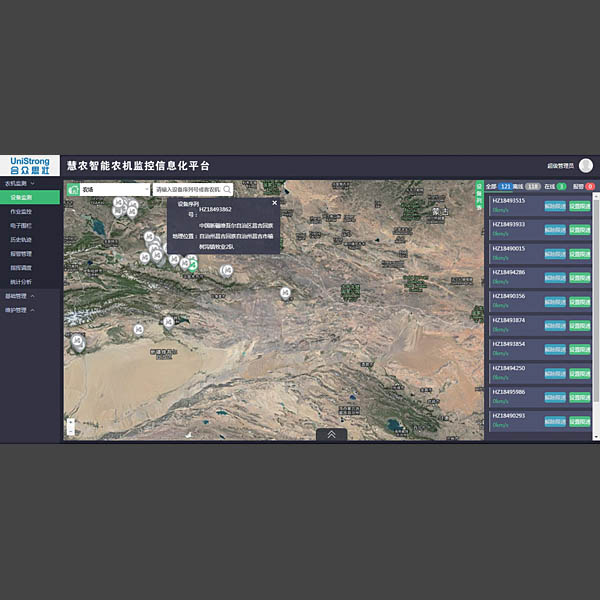
Task: Select the green device marker on map
Action: point(192,265)
